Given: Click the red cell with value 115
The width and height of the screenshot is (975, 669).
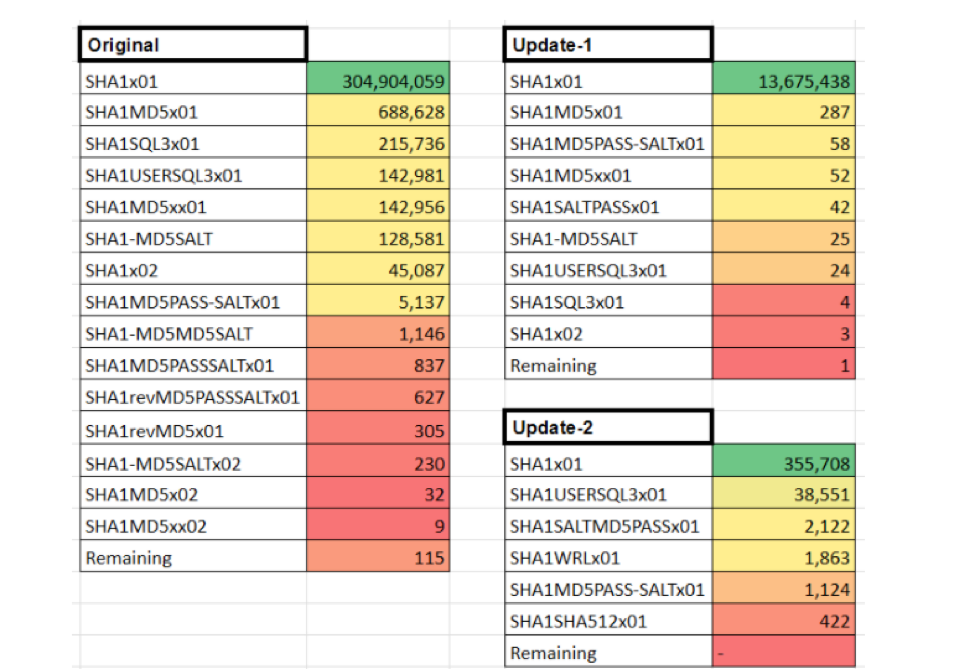Looking at the screenshot, I should coord(378,558).
